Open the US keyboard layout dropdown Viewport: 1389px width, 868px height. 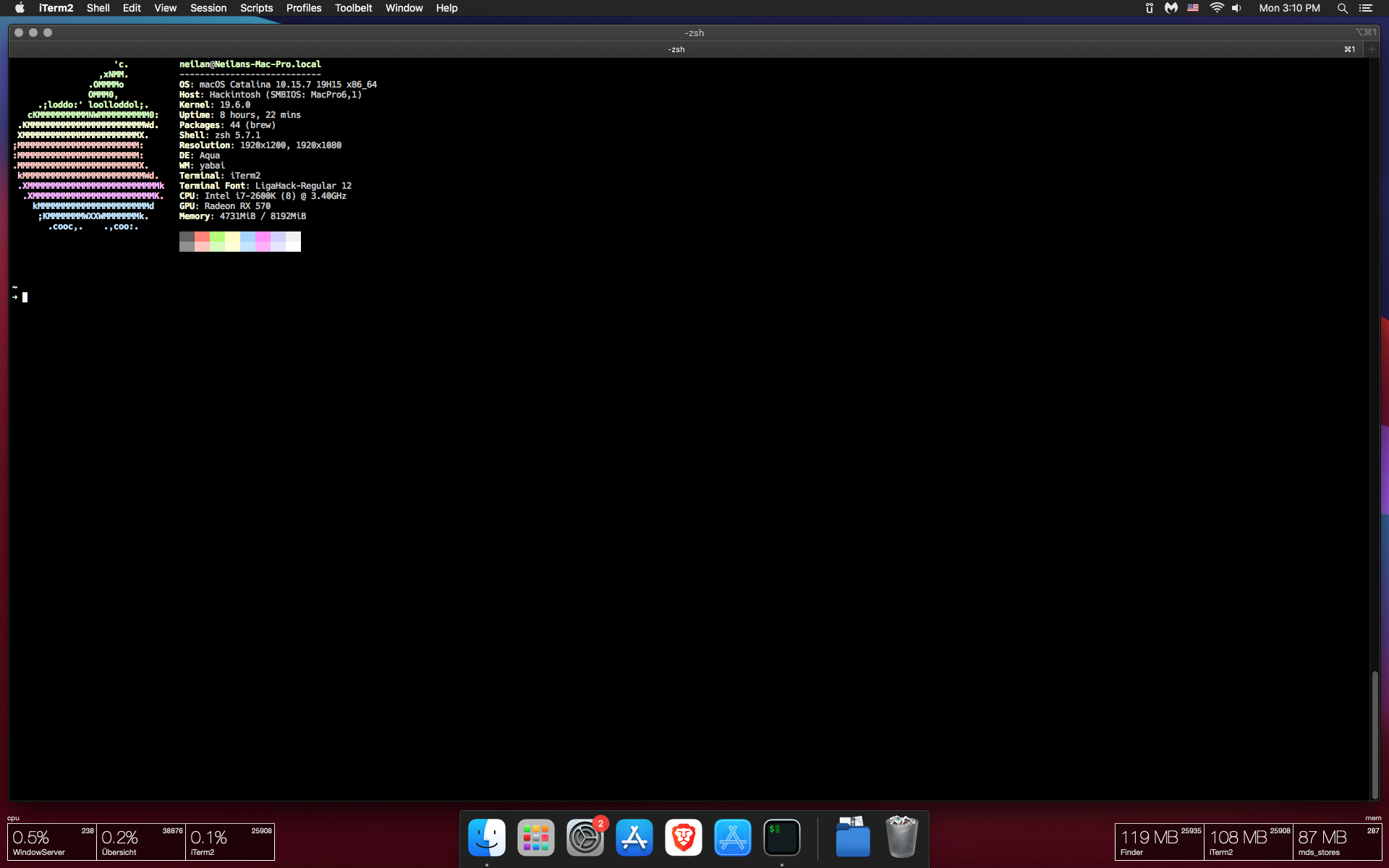point(1194,8)
